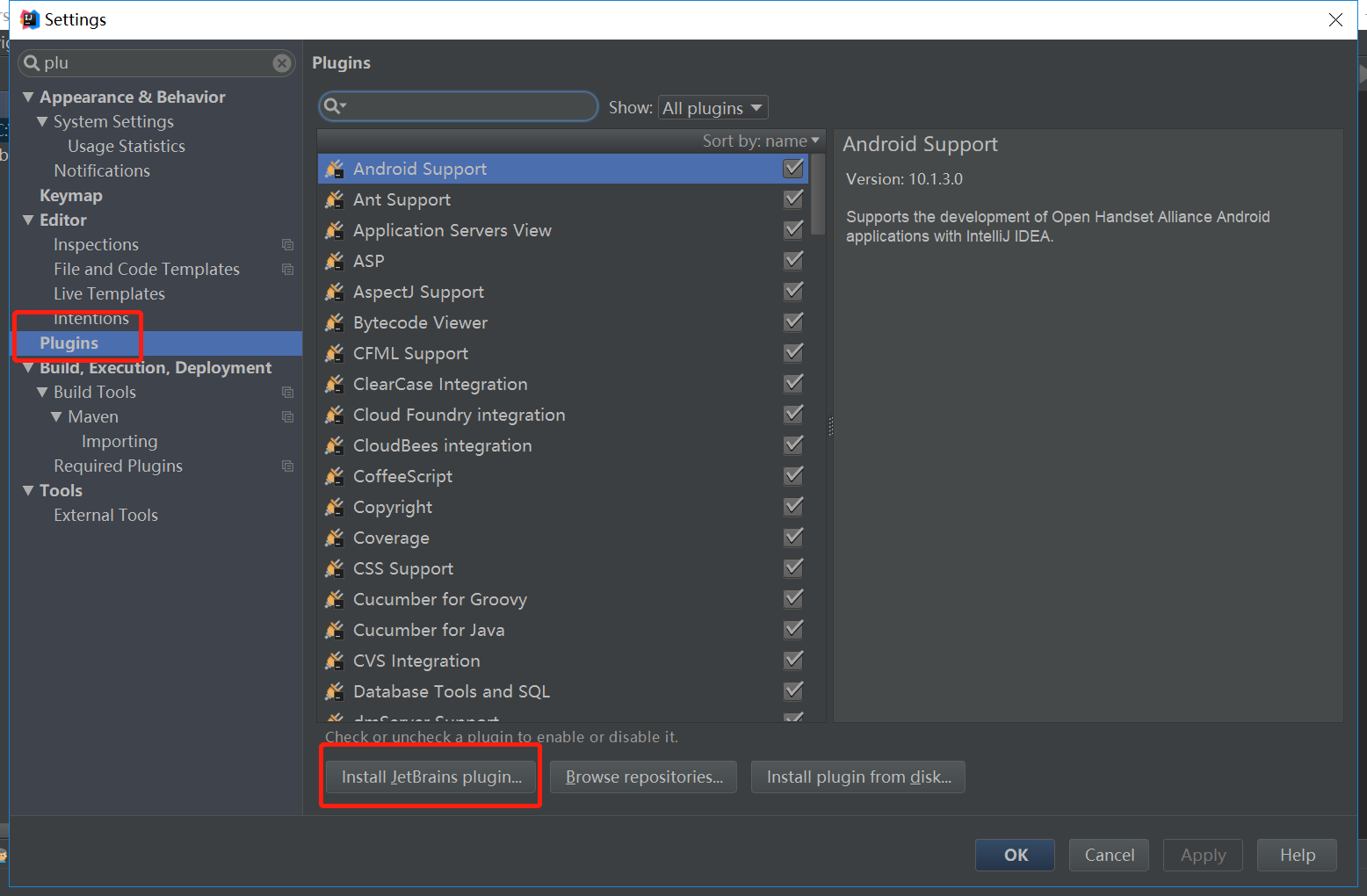Screen dimensions: 1367x896
Task: Go to Notifications settings
Action: click(102, 170)
